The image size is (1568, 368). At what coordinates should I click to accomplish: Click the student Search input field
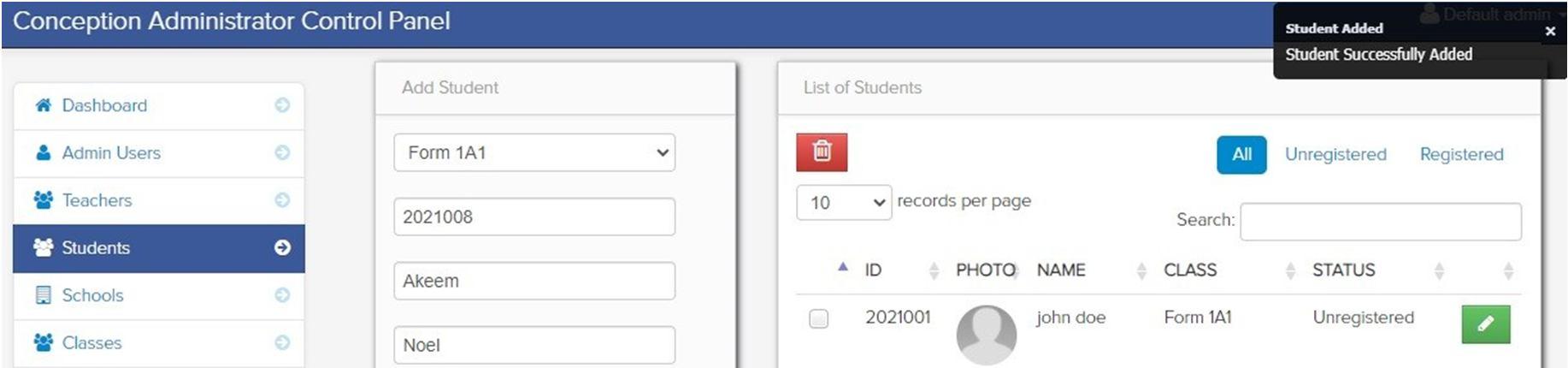coord(1380,221)
